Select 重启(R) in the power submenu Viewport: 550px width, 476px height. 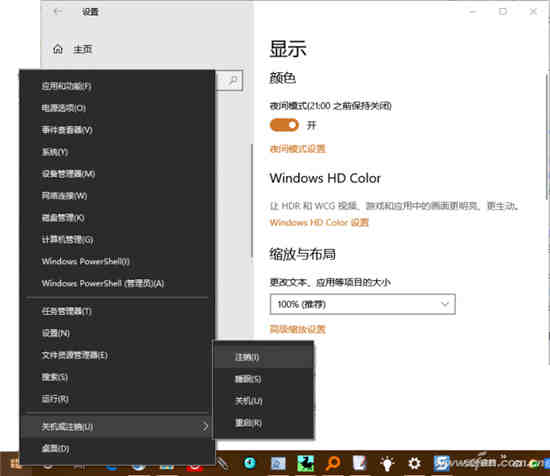[x=248, y=423]
